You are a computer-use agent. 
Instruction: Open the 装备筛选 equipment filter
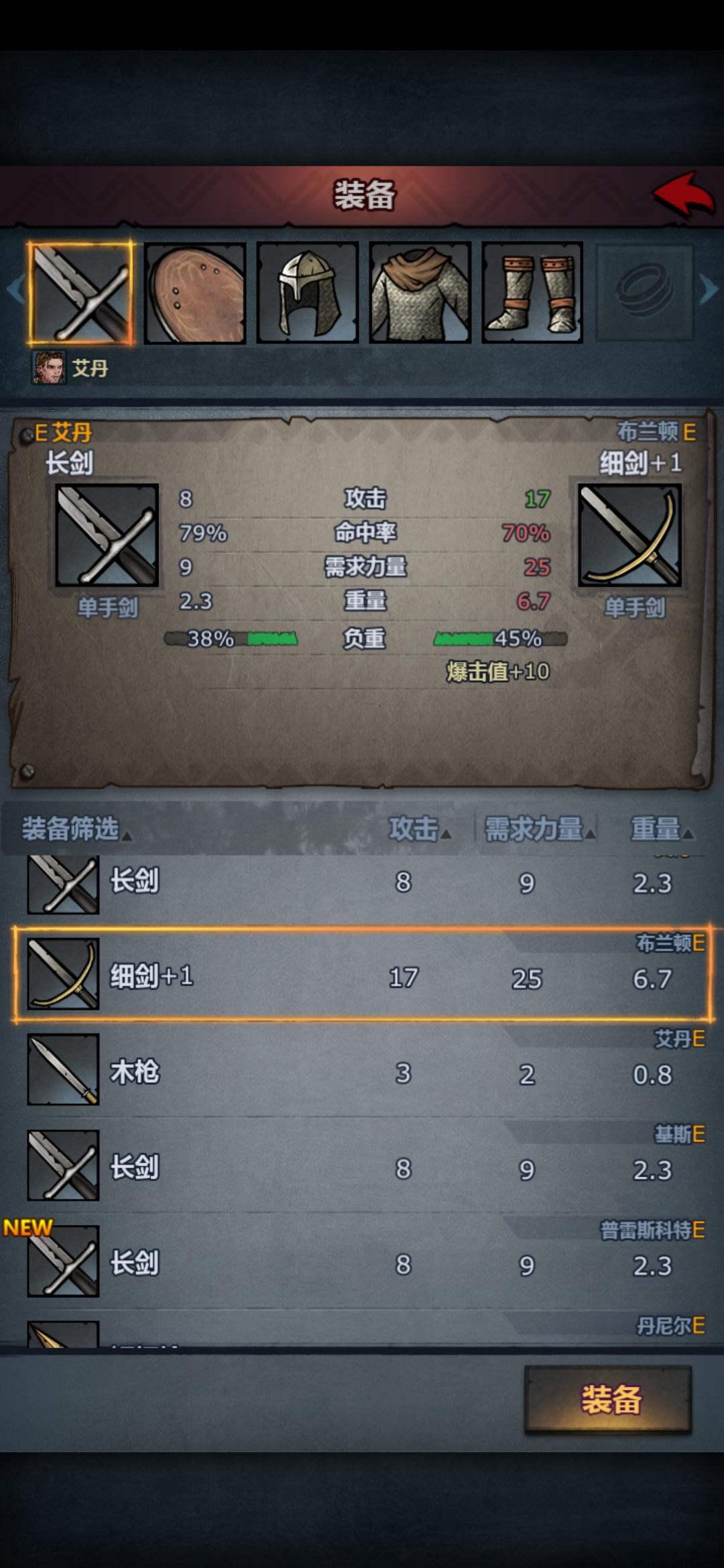pos(76,830)
